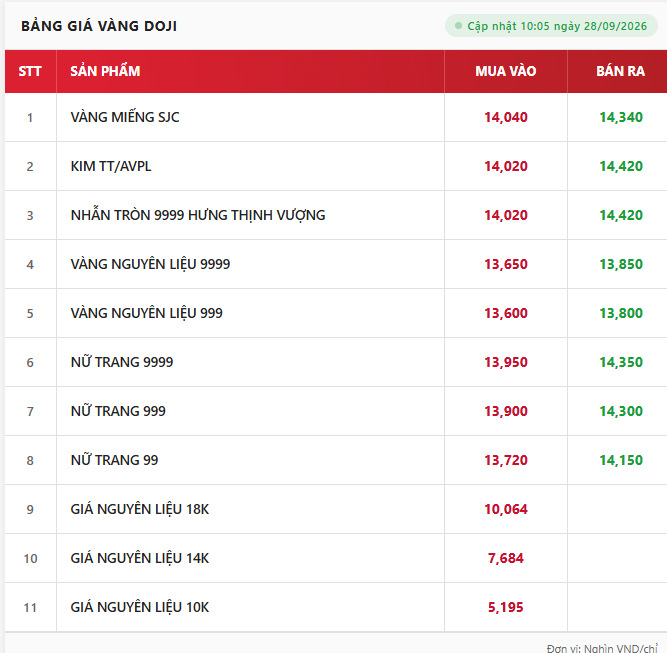Click buy price 13,720
The height and width of the screenshot is (653, 667).
(x=506, y=460)
